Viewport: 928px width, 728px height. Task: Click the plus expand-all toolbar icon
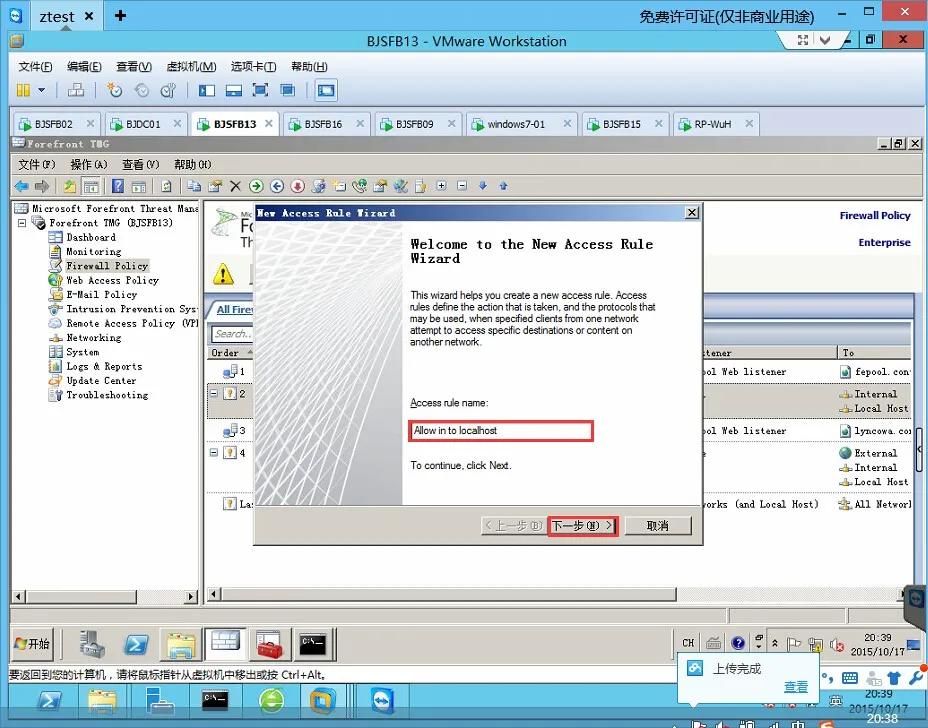(442, 186)
